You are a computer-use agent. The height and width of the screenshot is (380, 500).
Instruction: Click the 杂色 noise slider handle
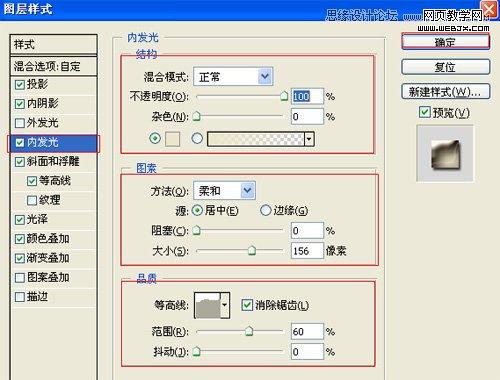click(197, 116)
